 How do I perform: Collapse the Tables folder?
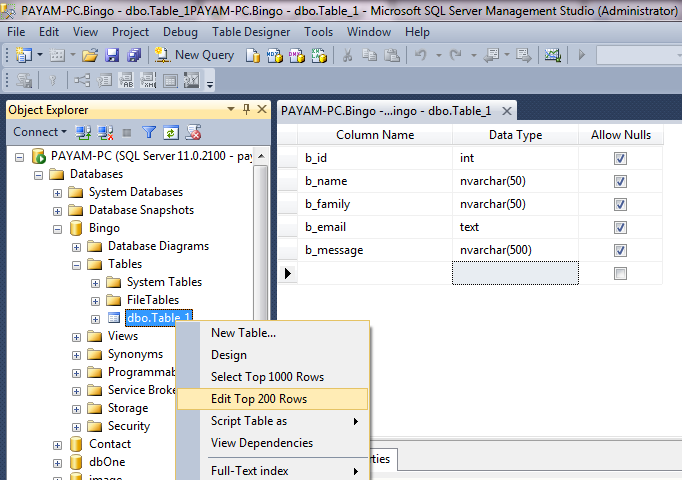77,265
